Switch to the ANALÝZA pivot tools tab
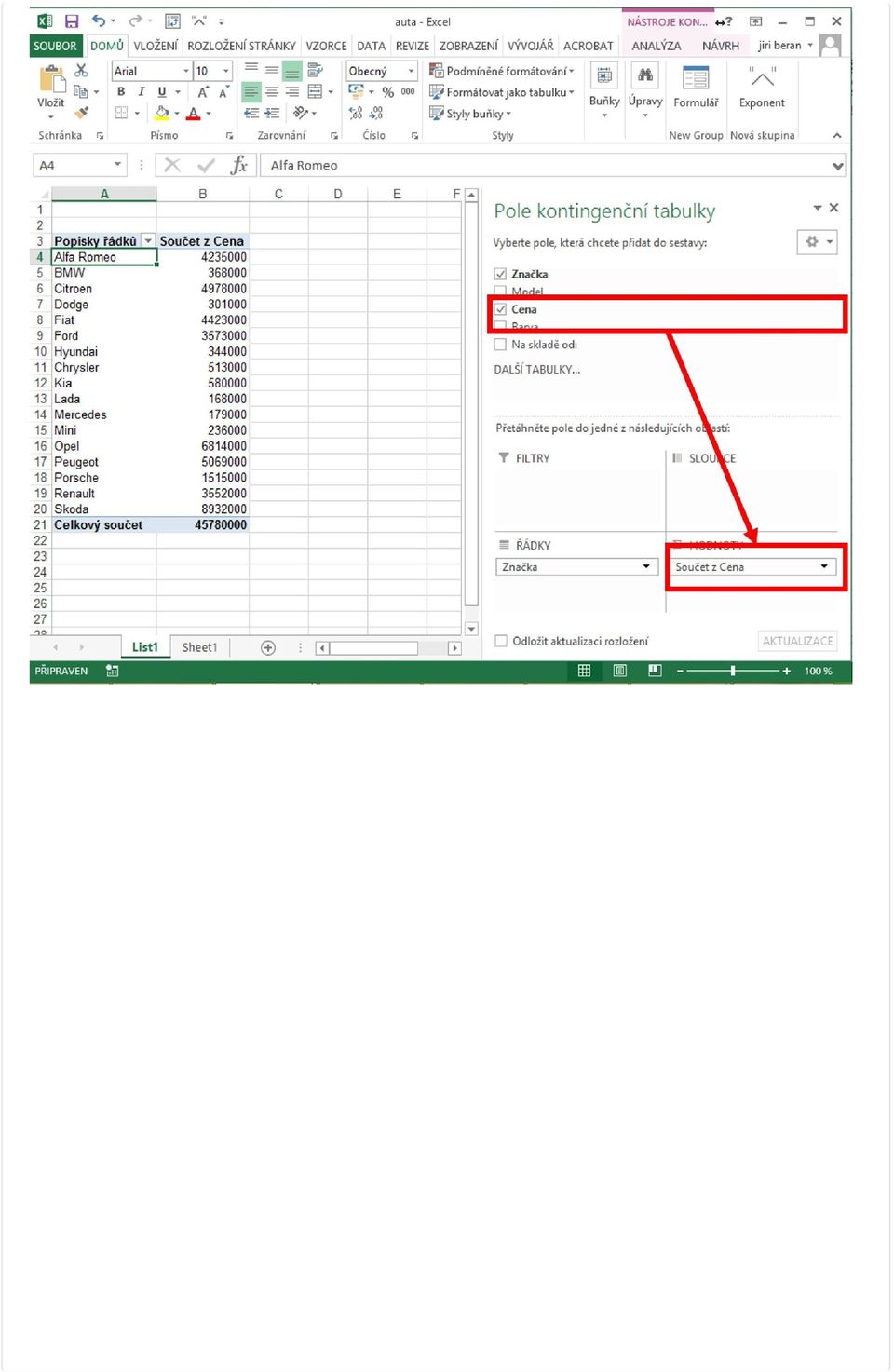Screen dimensions: 894x1372 (x=657, y=46)
